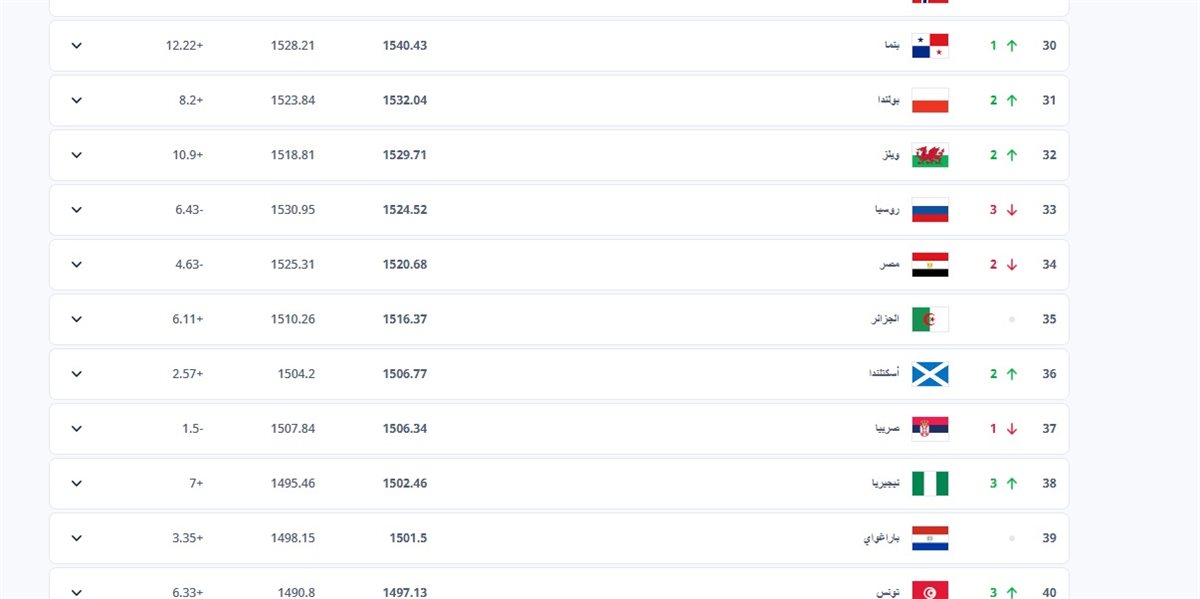Click the Nigeria flag icon
Viewport: 1200px width, 599px height.
(x=929, y=483)
